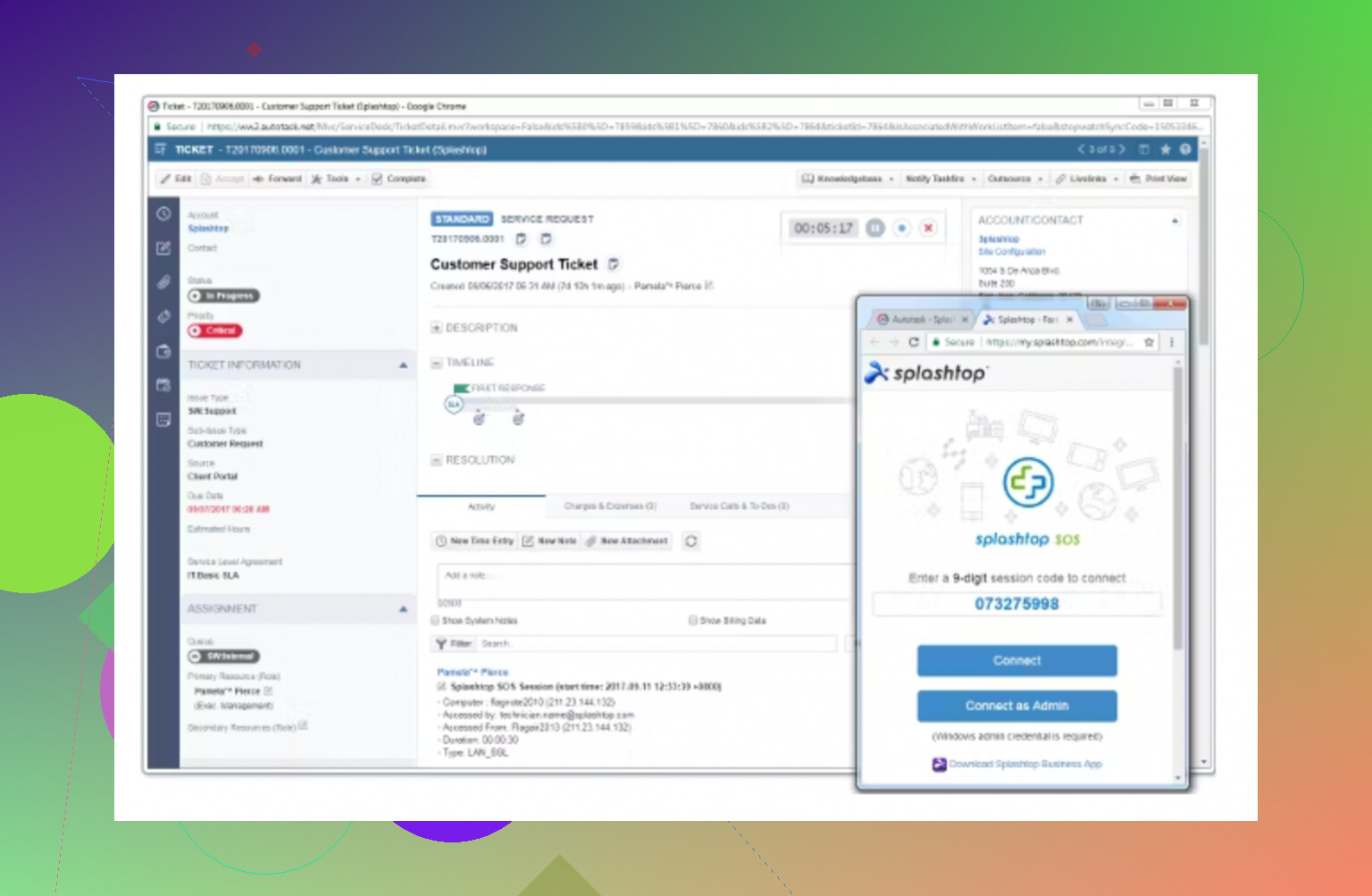Reload the Splashtop browser page
The image size is (1372, 896).
[x=913, y=342]
